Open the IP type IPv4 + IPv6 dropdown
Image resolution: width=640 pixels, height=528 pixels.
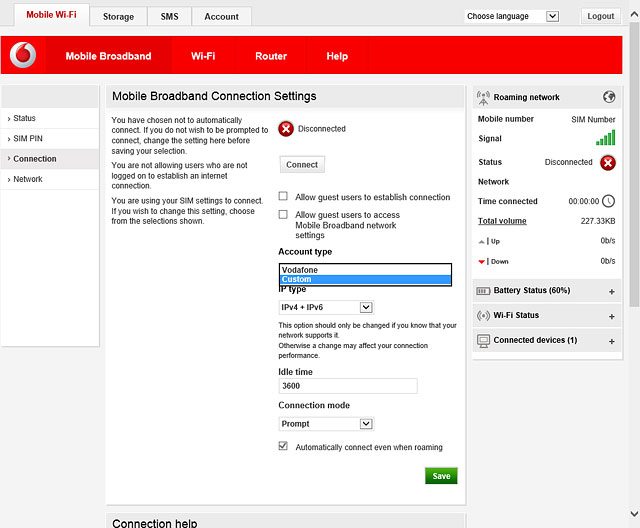click(326, 307)
